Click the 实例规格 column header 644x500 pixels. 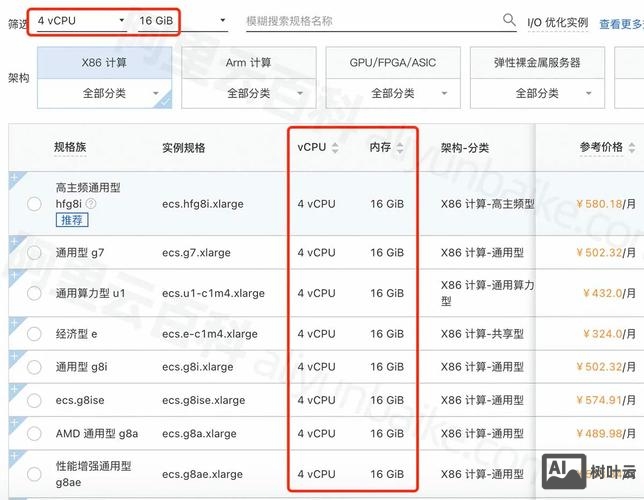pos(184,148)
